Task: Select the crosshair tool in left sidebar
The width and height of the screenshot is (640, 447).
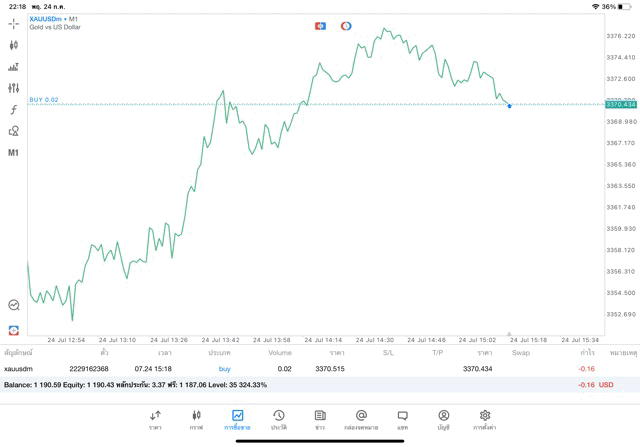Action: click(x=14, y=23)
